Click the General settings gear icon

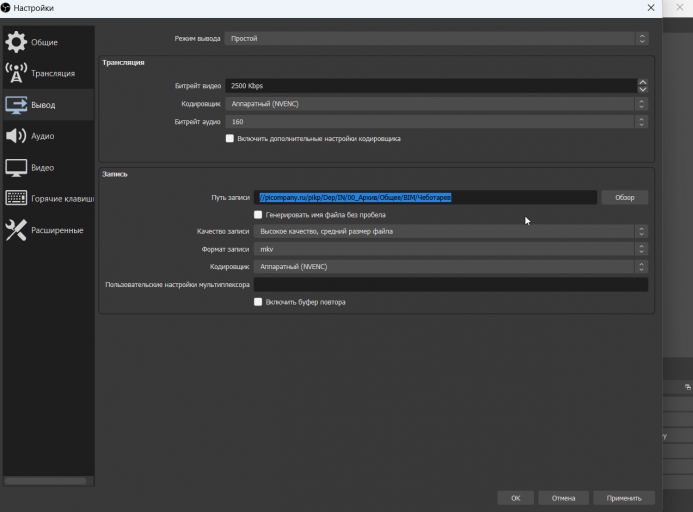pyautogui.click(x=16, y=42)
